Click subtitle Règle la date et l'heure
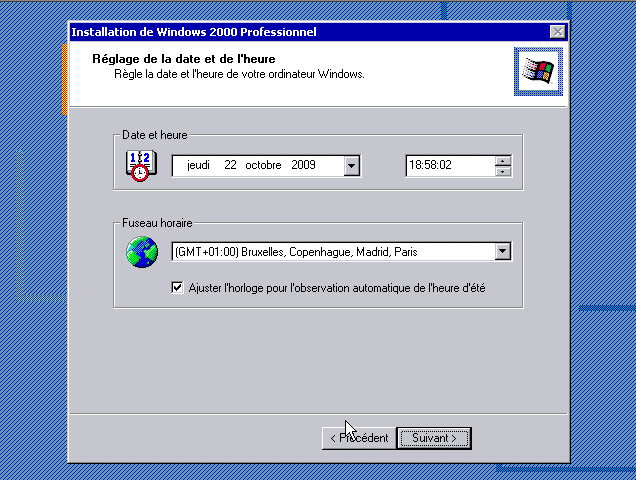Viewport: 636px width, 480px height. pos(239,74)
